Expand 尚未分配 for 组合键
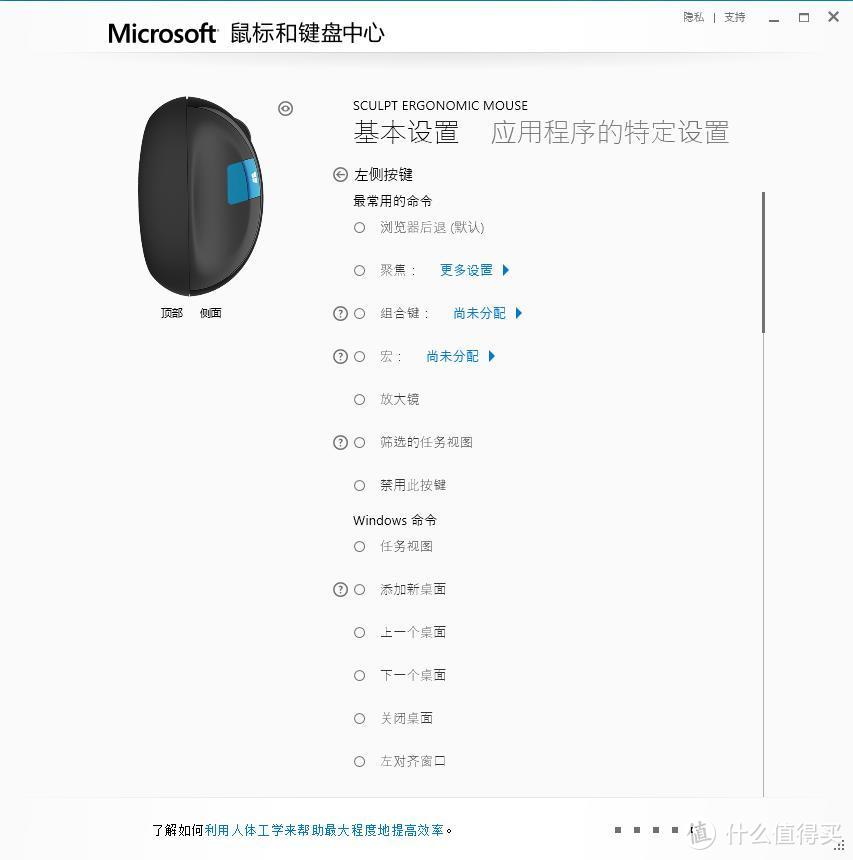 tap(488, 313)
